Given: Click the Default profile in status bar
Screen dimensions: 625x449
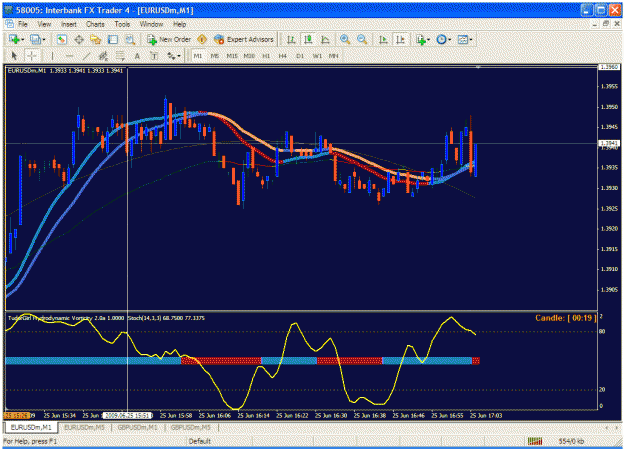Looking at the screenshot, I should [199, 441].
